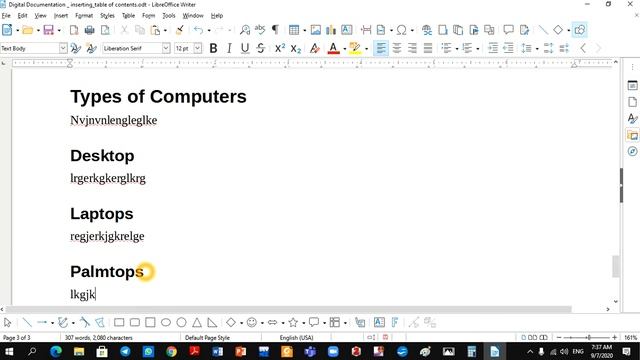
Task: Toggle Align Left
Action: coord(381,48)
